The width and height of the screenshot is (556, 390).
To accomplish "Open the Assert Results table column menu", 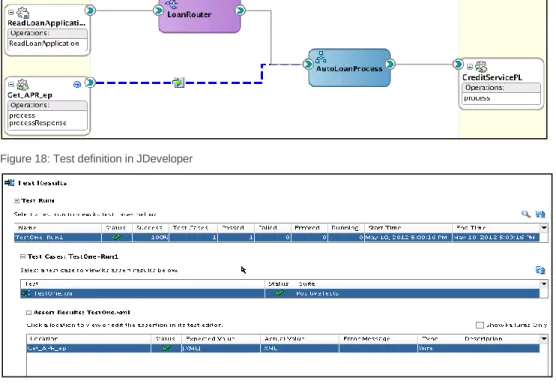I will tap(544, 339).
